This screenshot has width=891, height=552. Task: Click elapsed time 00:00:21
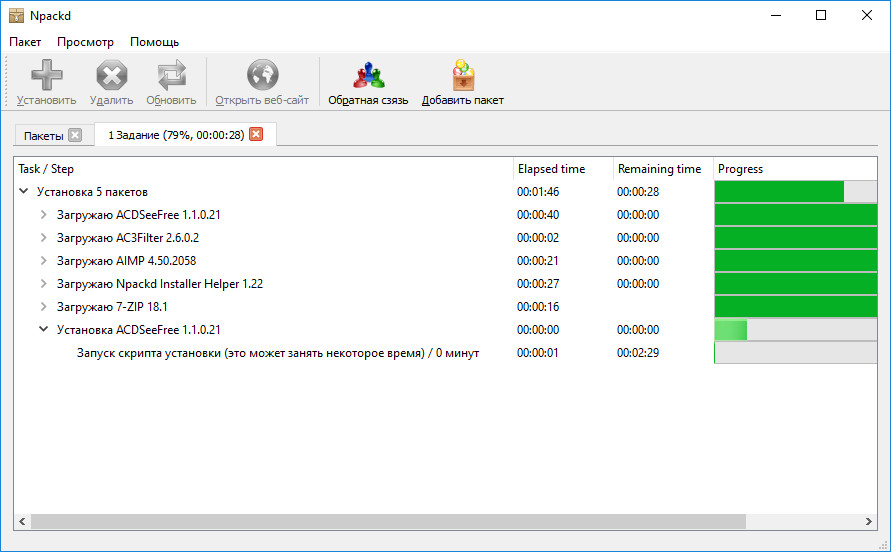(x=538, y=261)
